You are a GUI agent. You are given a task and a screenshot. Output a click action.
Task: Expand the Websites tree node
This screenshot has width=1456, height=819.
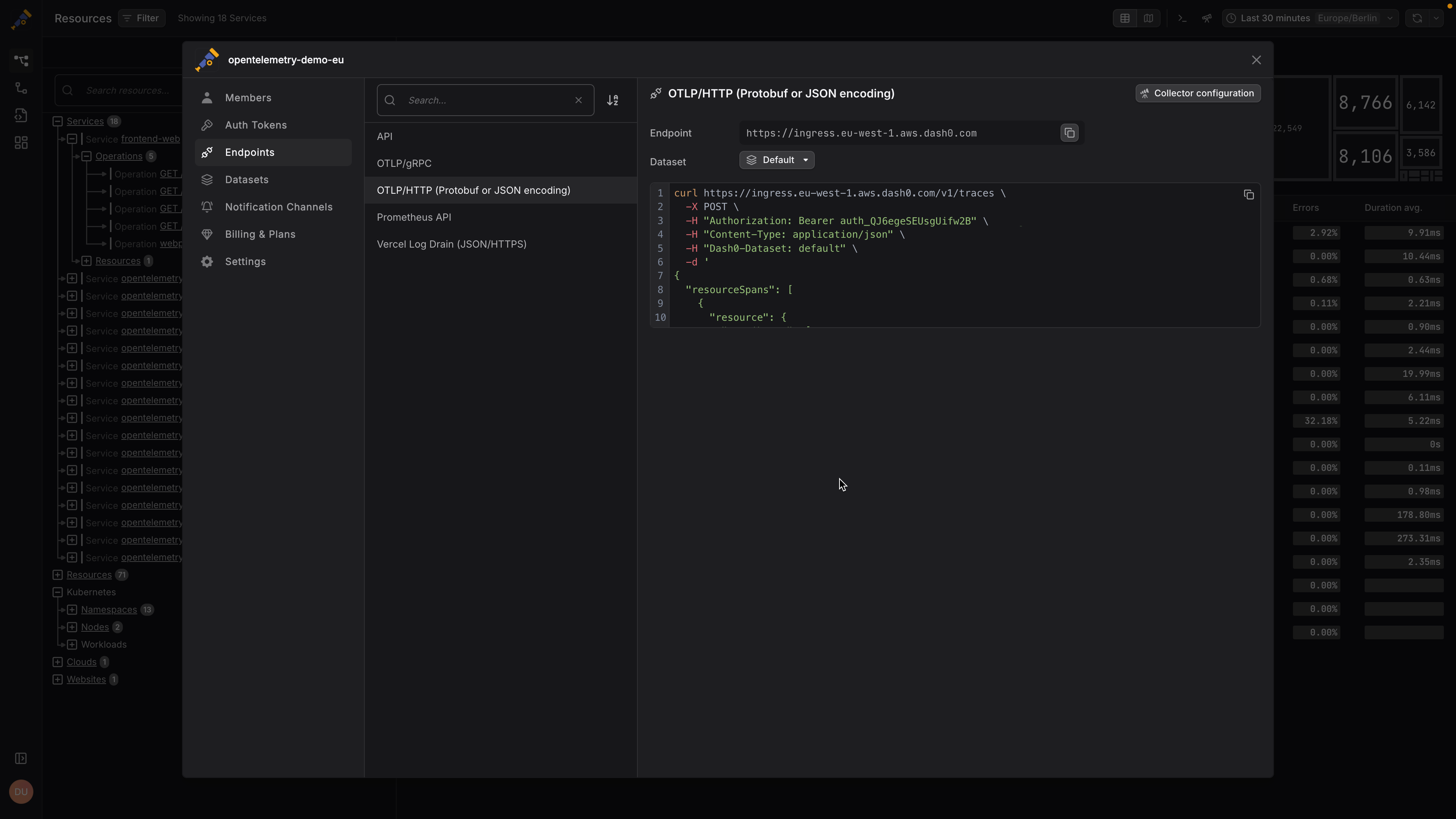click(x=58, y=679)
